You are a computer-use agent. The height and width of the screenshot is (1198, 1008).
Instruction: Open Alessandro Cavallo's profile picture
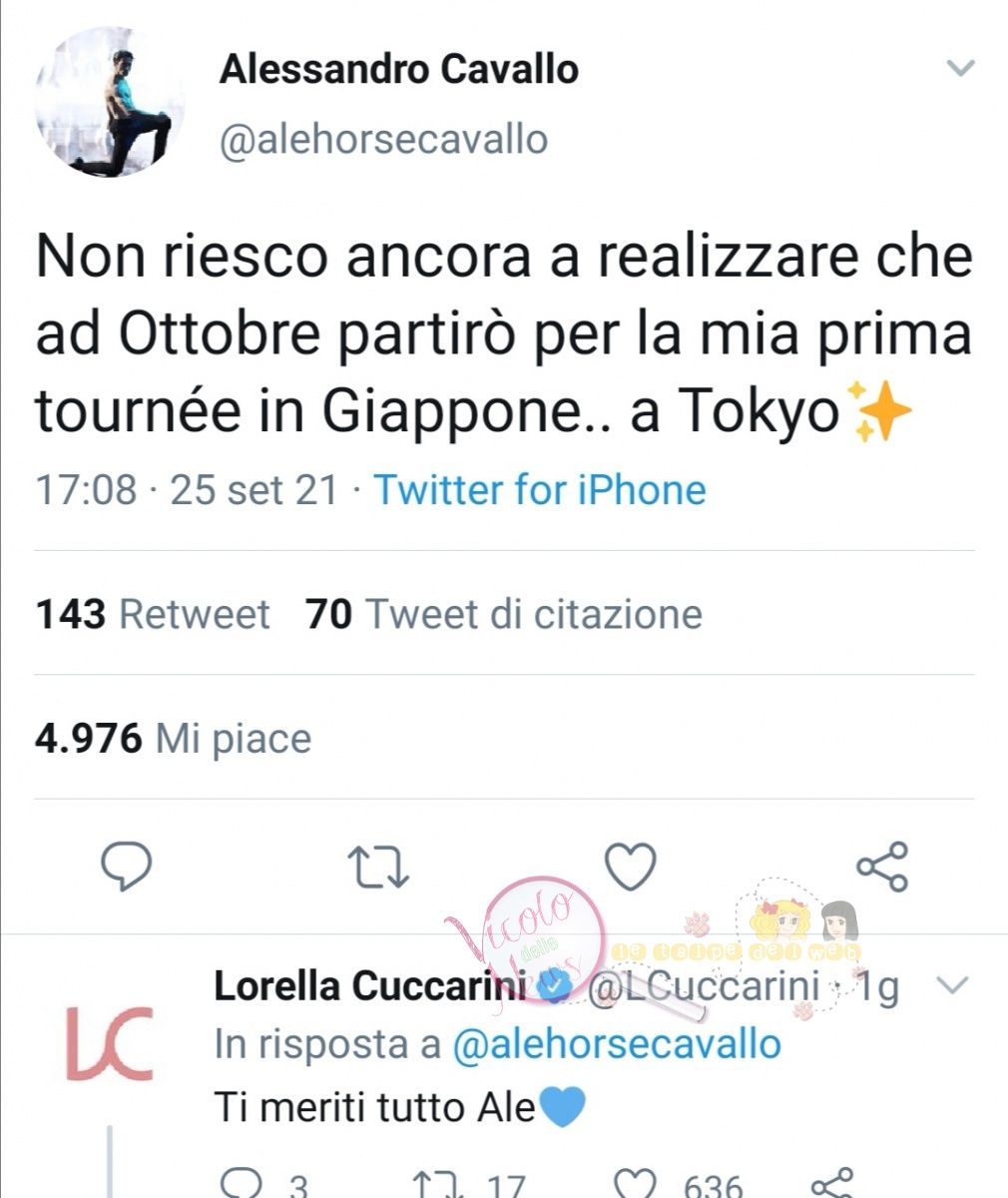[x=110, y=103]
